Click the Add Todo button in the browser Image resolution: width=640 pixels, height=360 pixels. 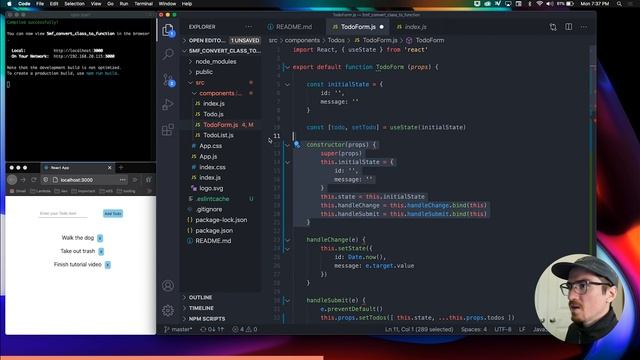click(x=113, y=213)
